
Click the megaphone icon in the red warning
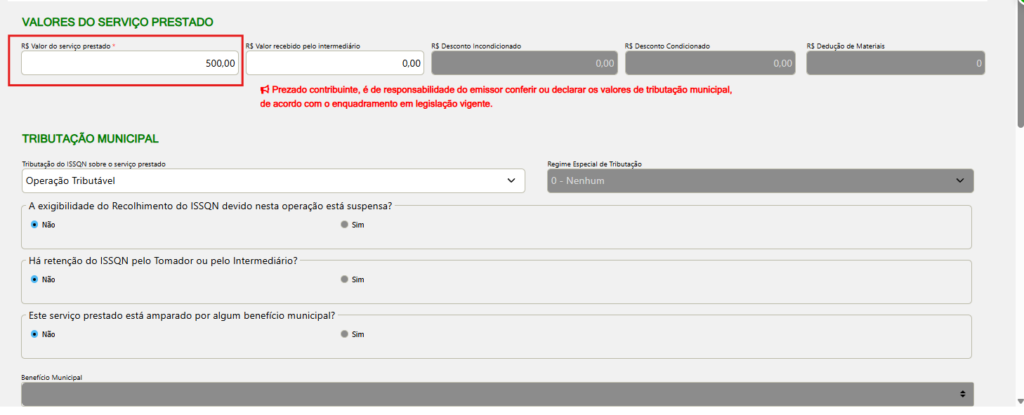pyautogui.click(x=264, y=90)
